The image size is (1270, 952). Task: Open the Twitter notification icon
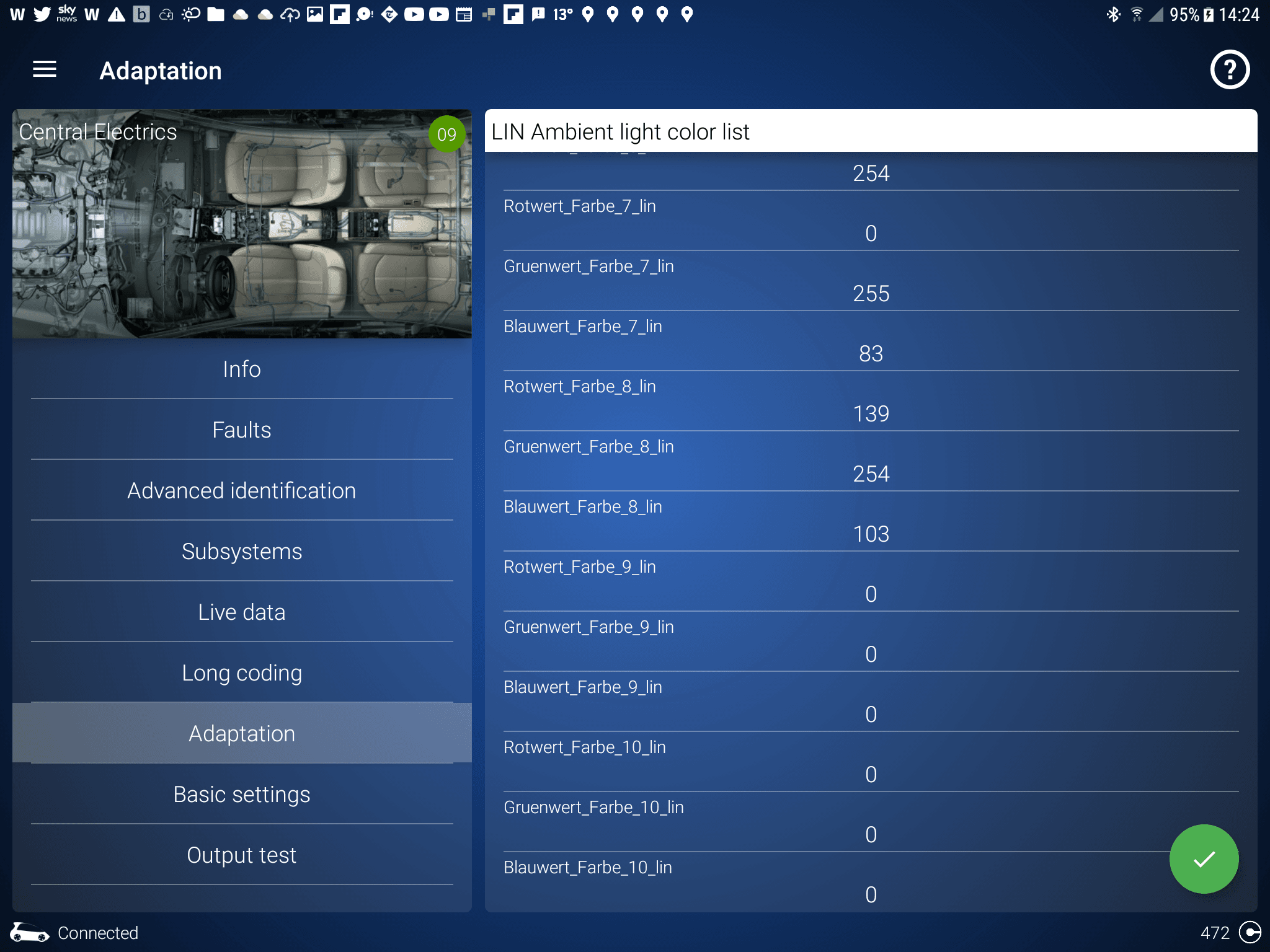click(42, 14)
